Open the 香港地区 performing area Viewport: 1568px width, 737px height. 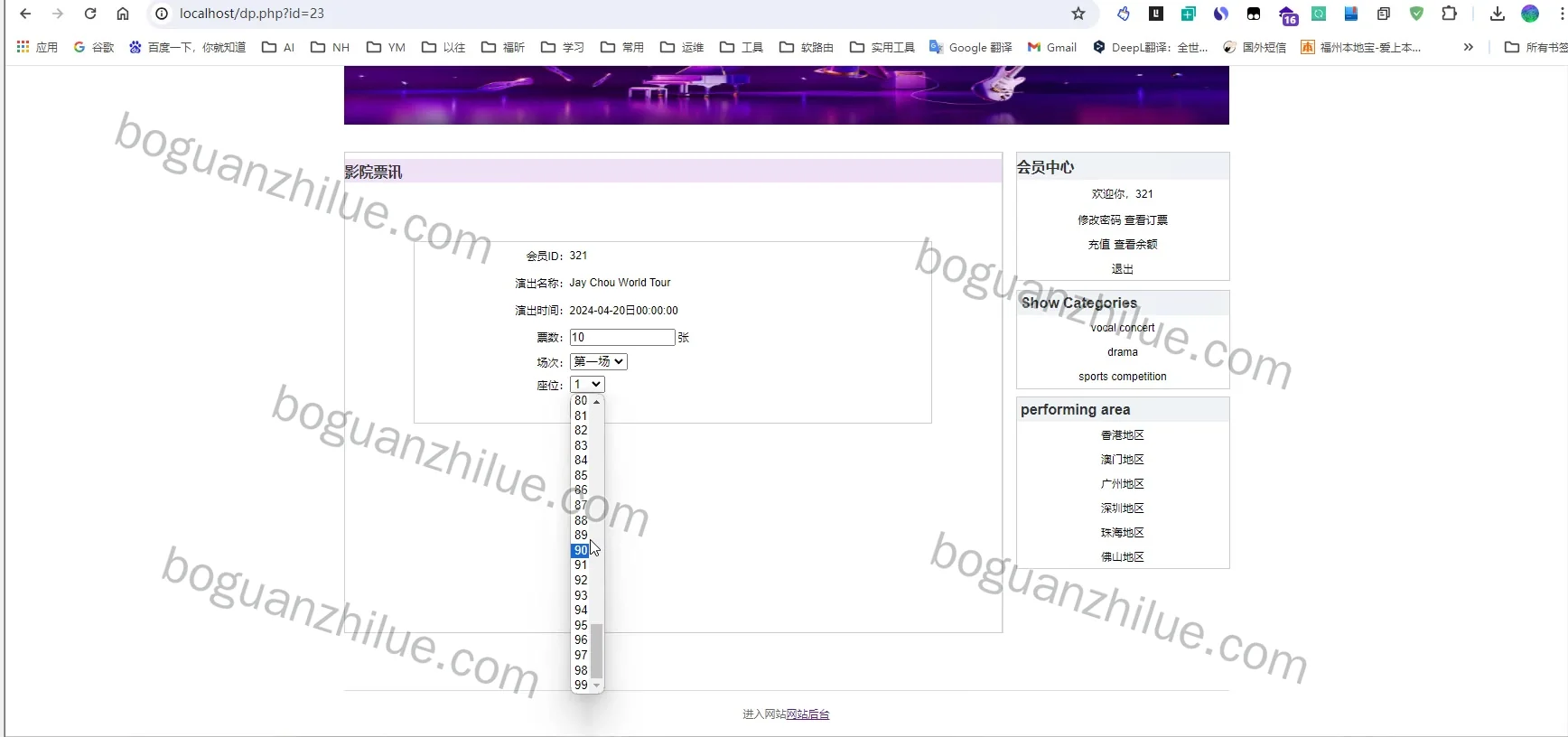(x=1123, y=435)
